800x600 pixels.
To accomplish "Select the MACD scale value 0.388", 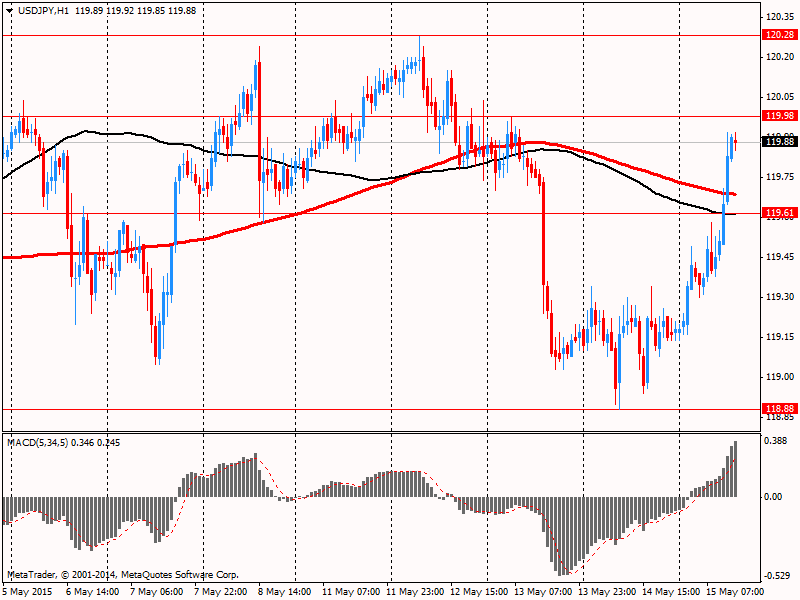I will point(777,441).
